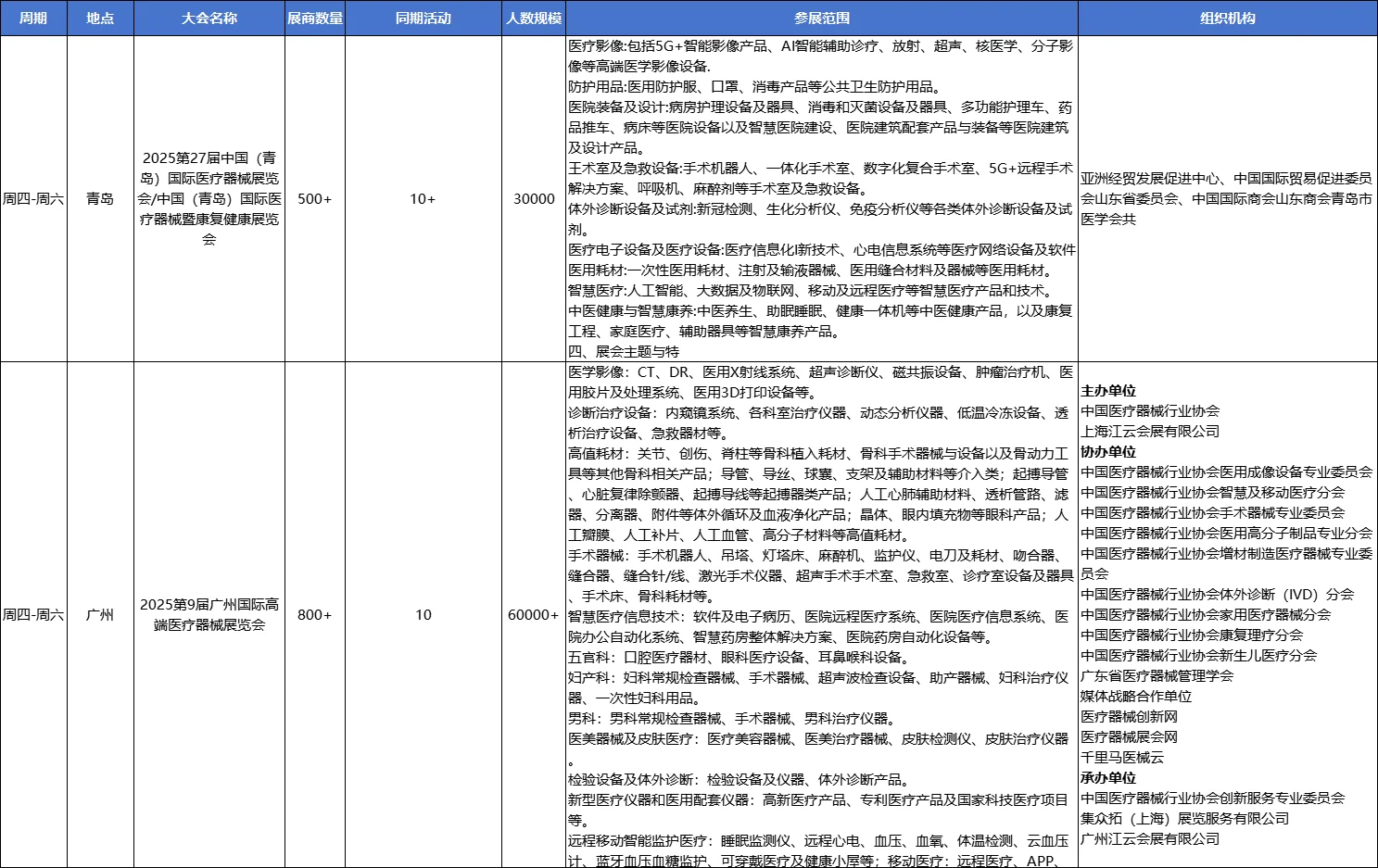Select the 2025第27届中国（青岛）国际医疗器械展览会 name cell
The image size is (1378, 868).
pyautogui.click(x=209, y=198)
